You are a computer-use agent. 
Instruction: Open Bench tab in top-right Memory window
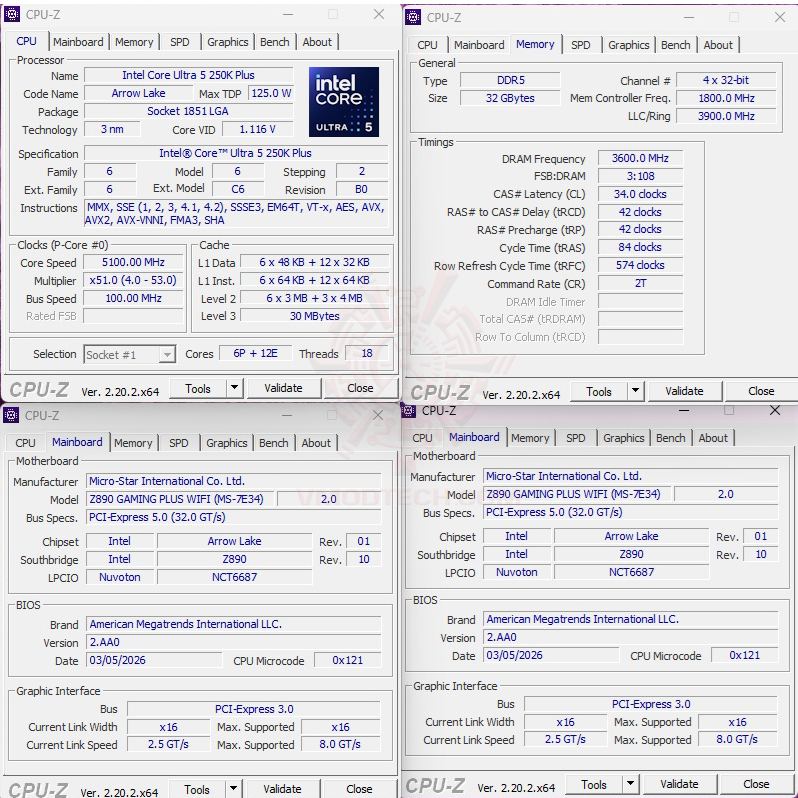click(x=676, y=45)
